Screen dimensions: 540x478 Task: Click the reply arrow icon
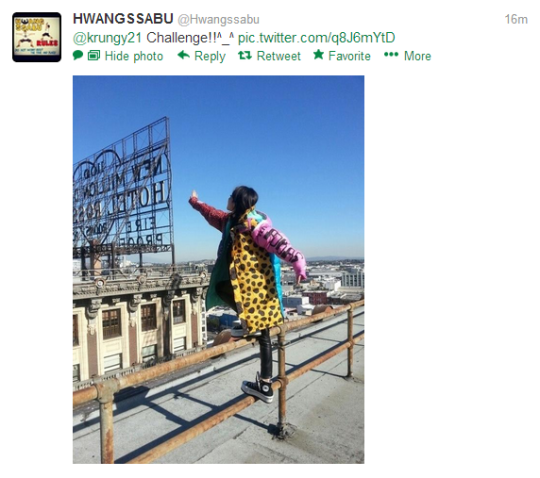[x=184, y=55]
